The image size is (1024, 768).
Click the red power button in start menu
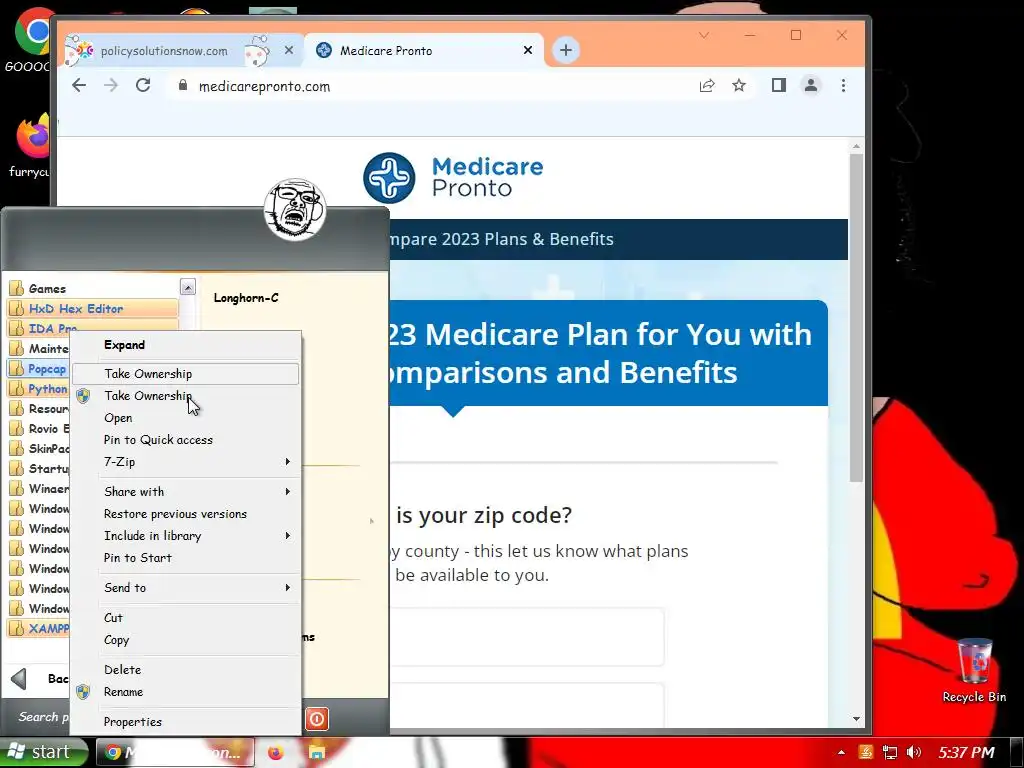pyautogui.click(x=317, y=719)
